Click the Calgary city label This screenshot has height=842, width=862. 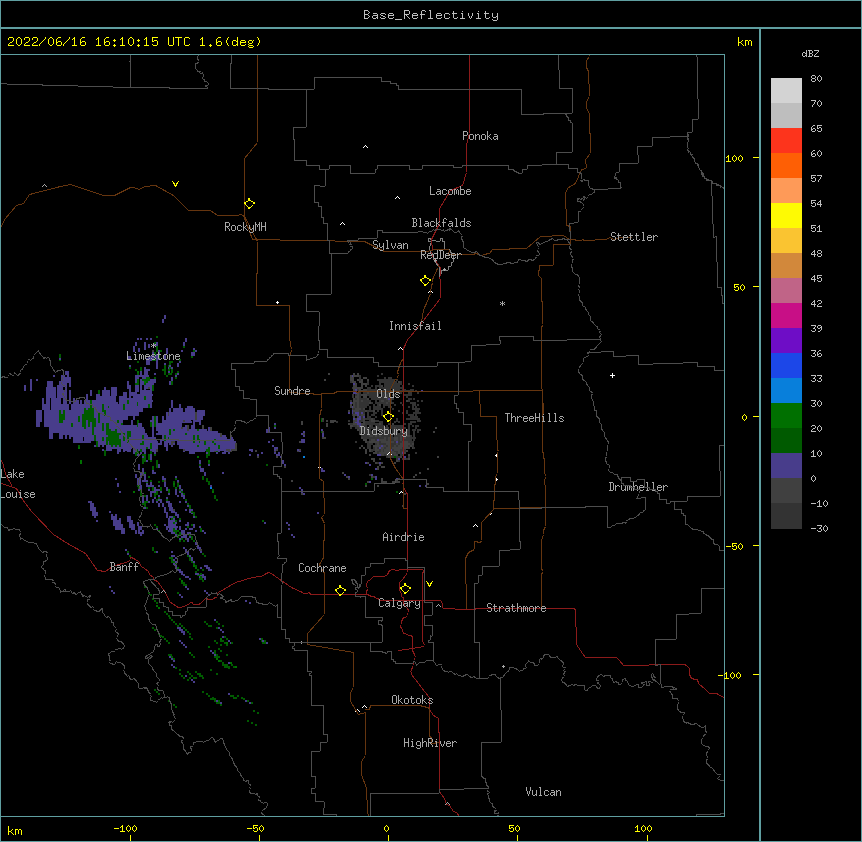(x=399, y=603)
